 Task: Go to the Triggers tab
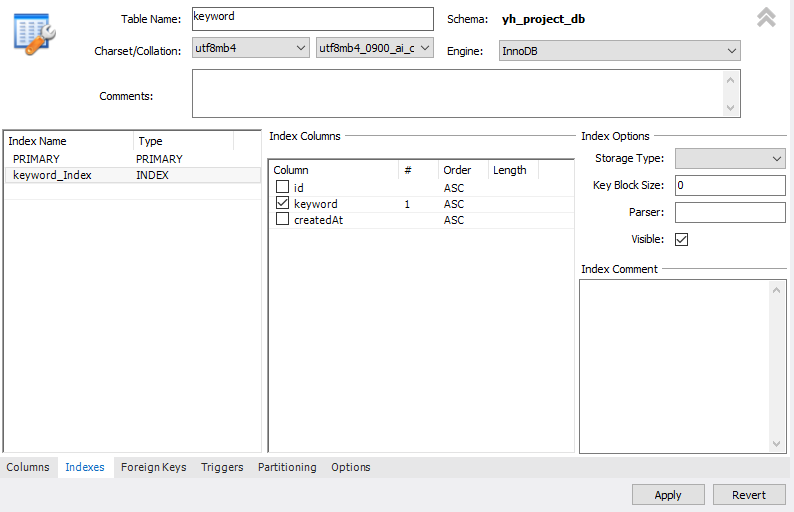222,467
